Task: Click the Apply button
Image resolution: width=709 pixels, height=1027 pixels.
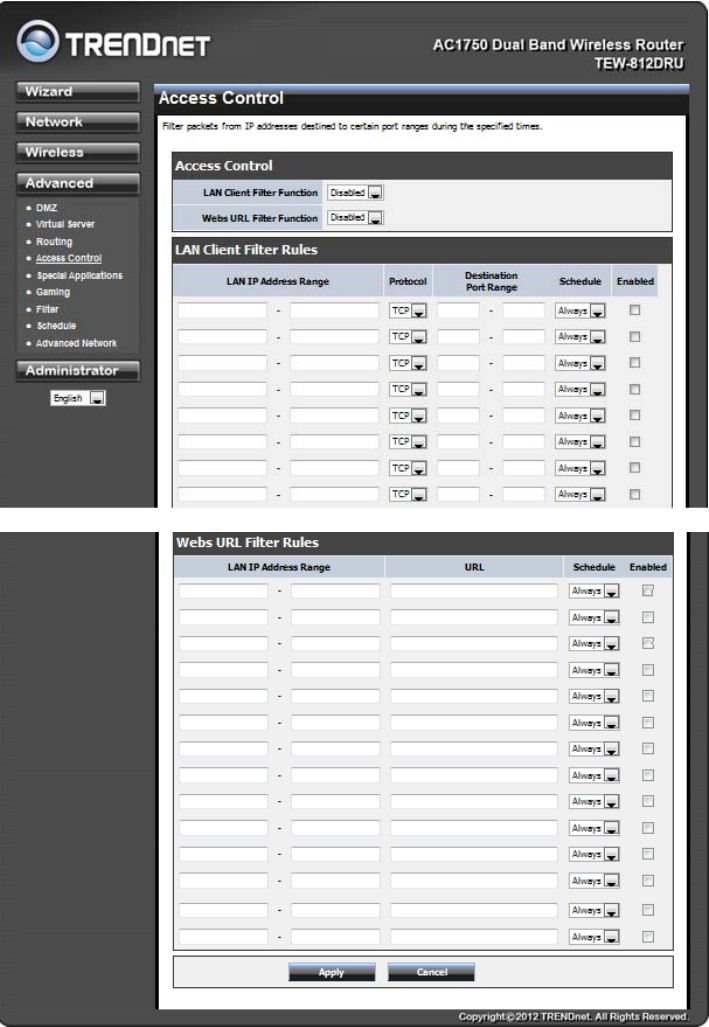Action: pos(332,972)
